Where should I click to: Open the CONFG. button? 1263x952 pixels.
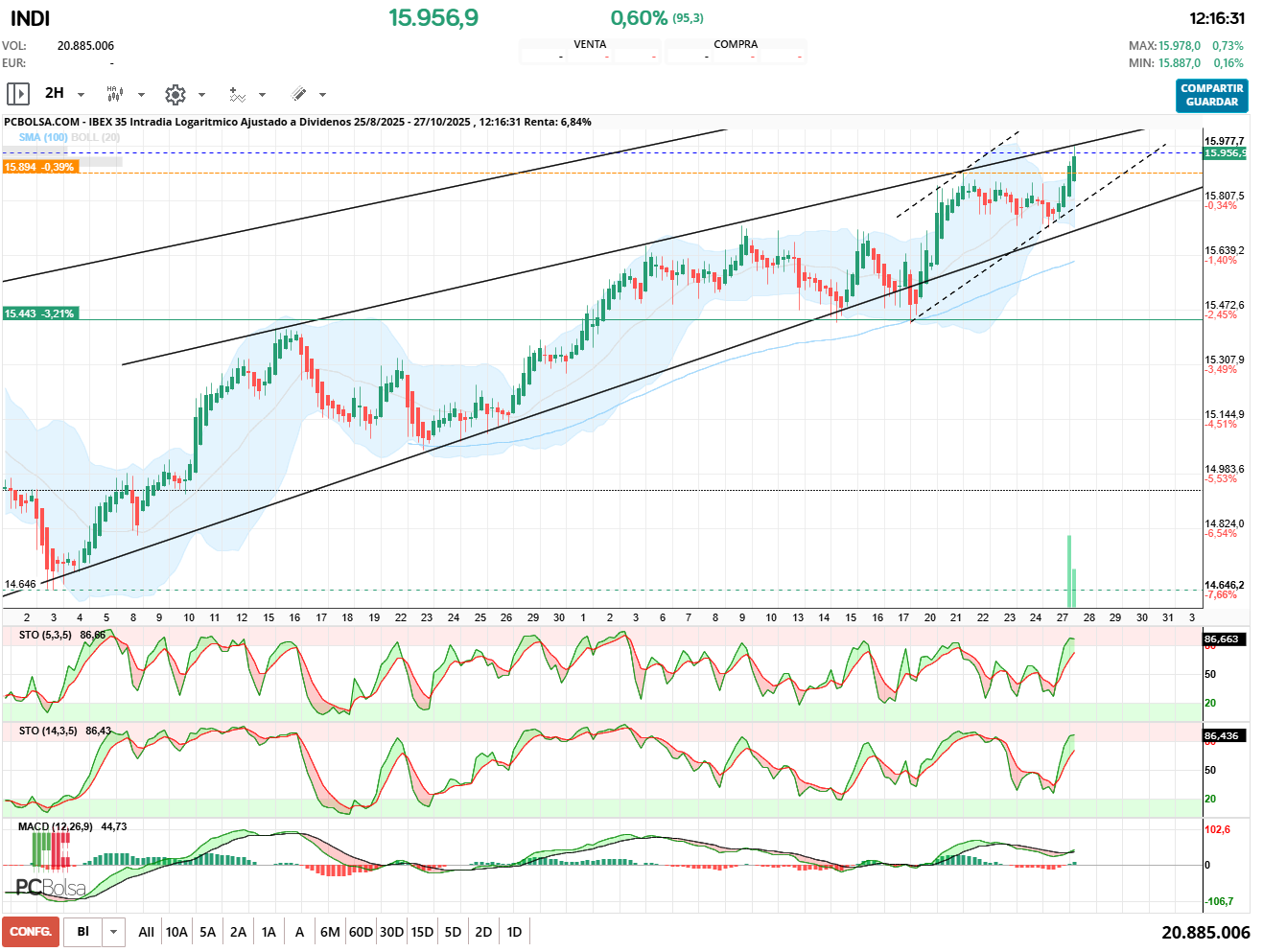coord(31,932)
